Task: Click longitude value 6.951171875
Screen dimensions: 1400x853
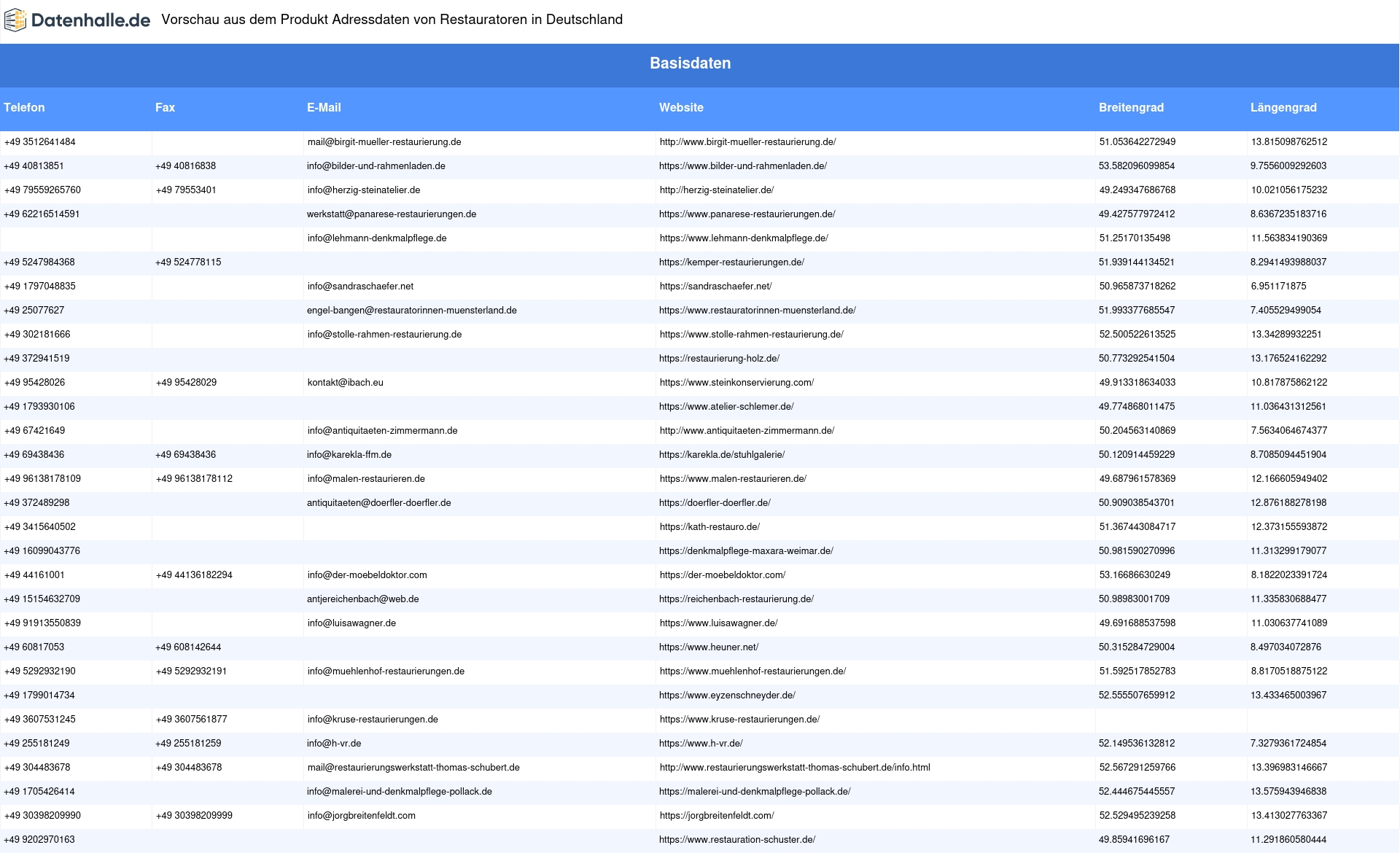Action: coord(1279,287)
